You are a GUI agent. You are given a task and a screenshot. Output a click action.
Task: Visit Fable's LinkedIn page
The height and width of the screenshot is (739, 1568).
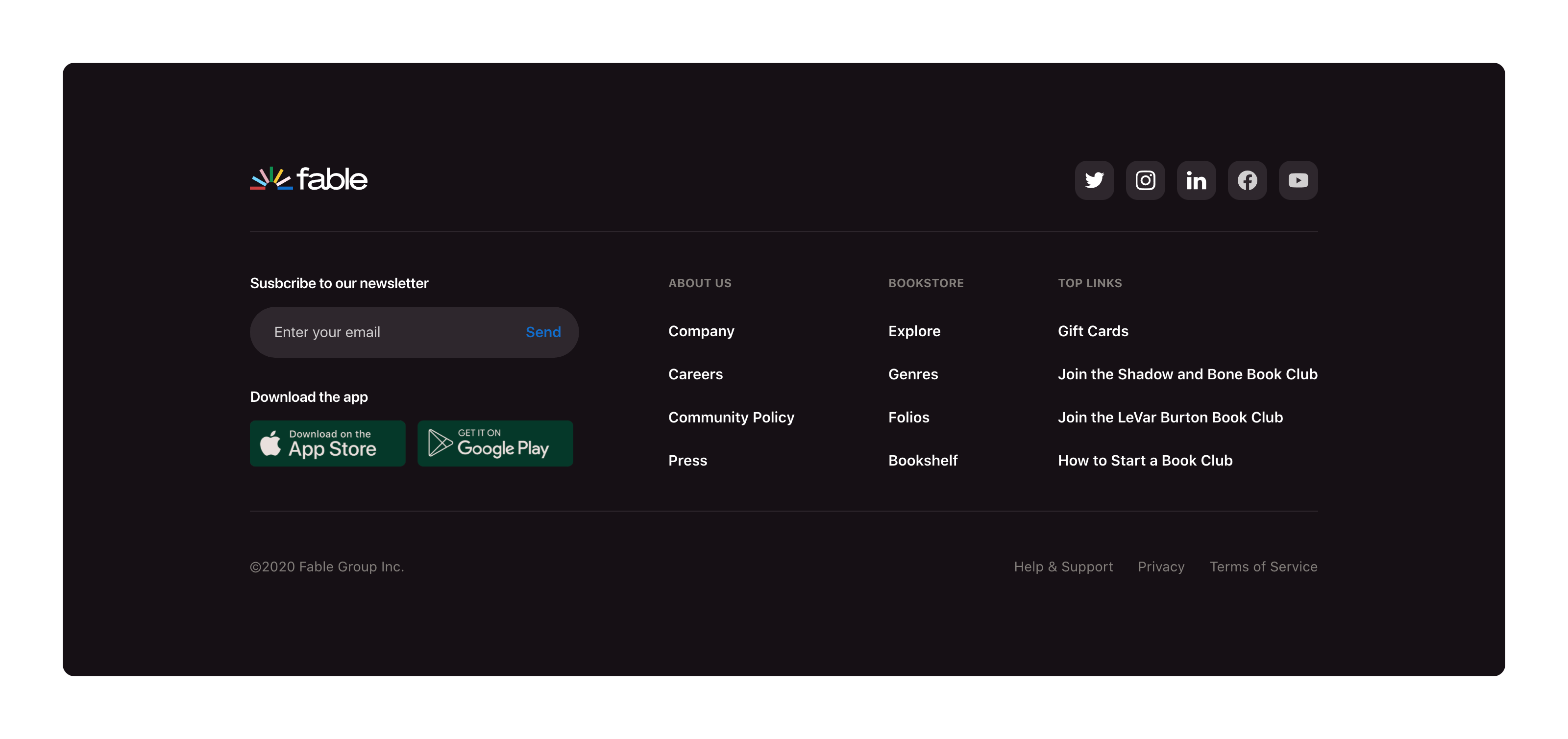point(1196,180)
